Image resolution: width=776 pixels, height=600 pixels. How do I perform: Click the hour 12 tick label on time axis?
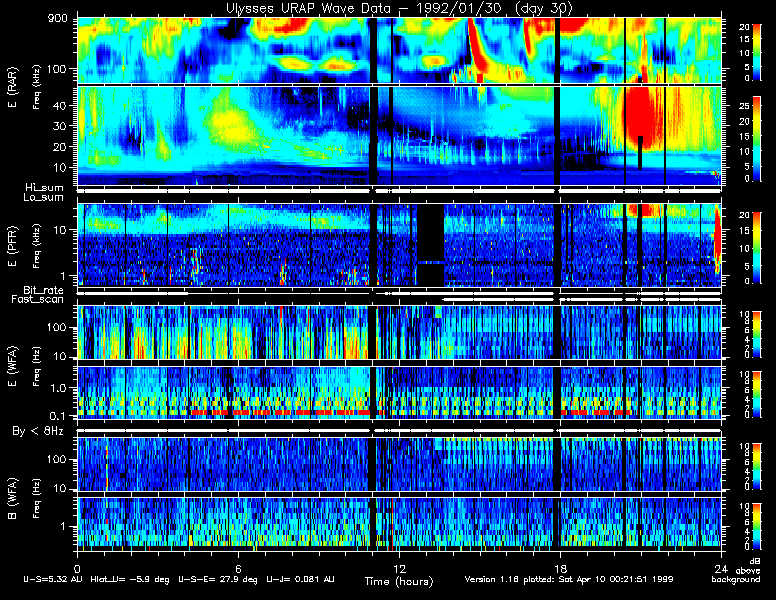[x=399, y=568]
